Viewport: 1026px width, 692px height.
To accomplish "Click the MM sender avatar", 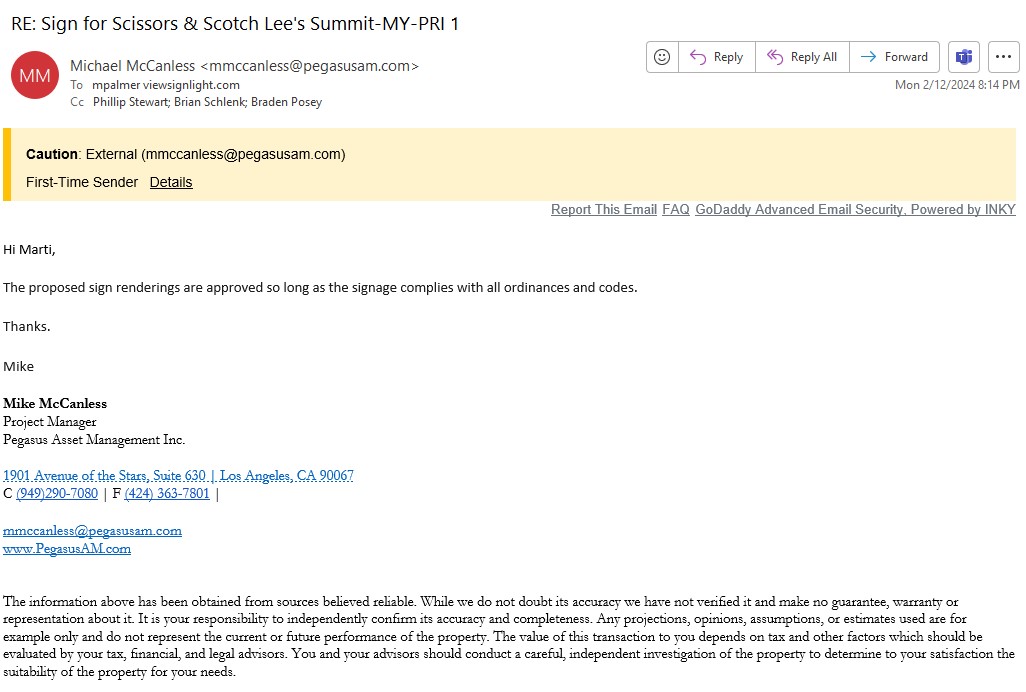I will click(x=35, y=75).
